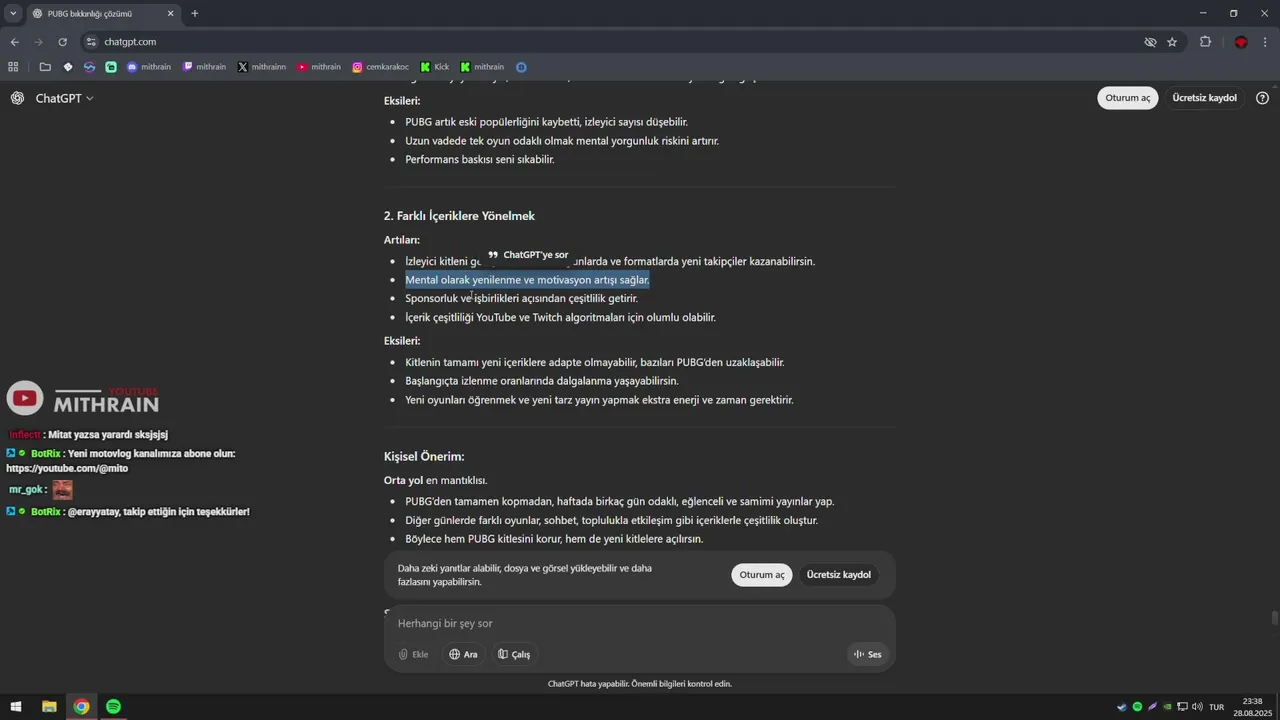This screenshot has height=720, width=1280.
Task: Click the top-right Oturum aç button
Action: [1128, 98]
